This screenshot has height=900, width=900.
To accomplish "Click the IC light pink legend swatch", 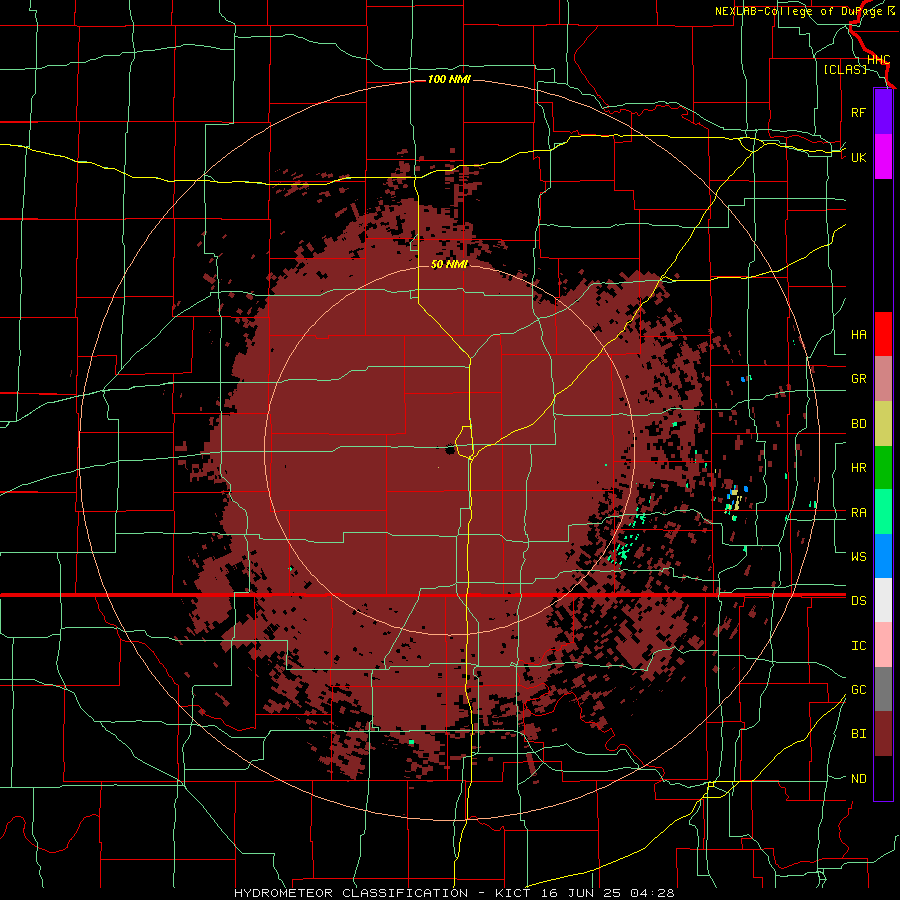I will (x=883, y=645).
